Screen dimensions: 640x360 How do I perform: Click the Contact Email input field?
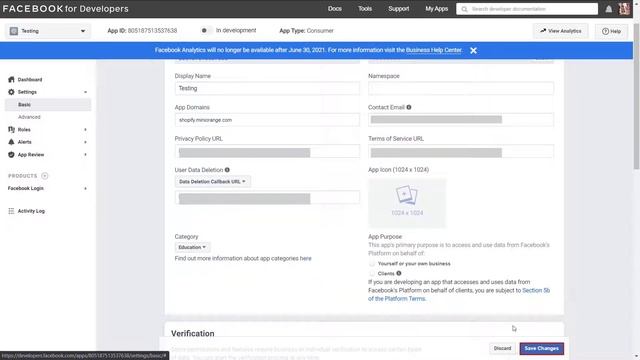tap(461, 120)
